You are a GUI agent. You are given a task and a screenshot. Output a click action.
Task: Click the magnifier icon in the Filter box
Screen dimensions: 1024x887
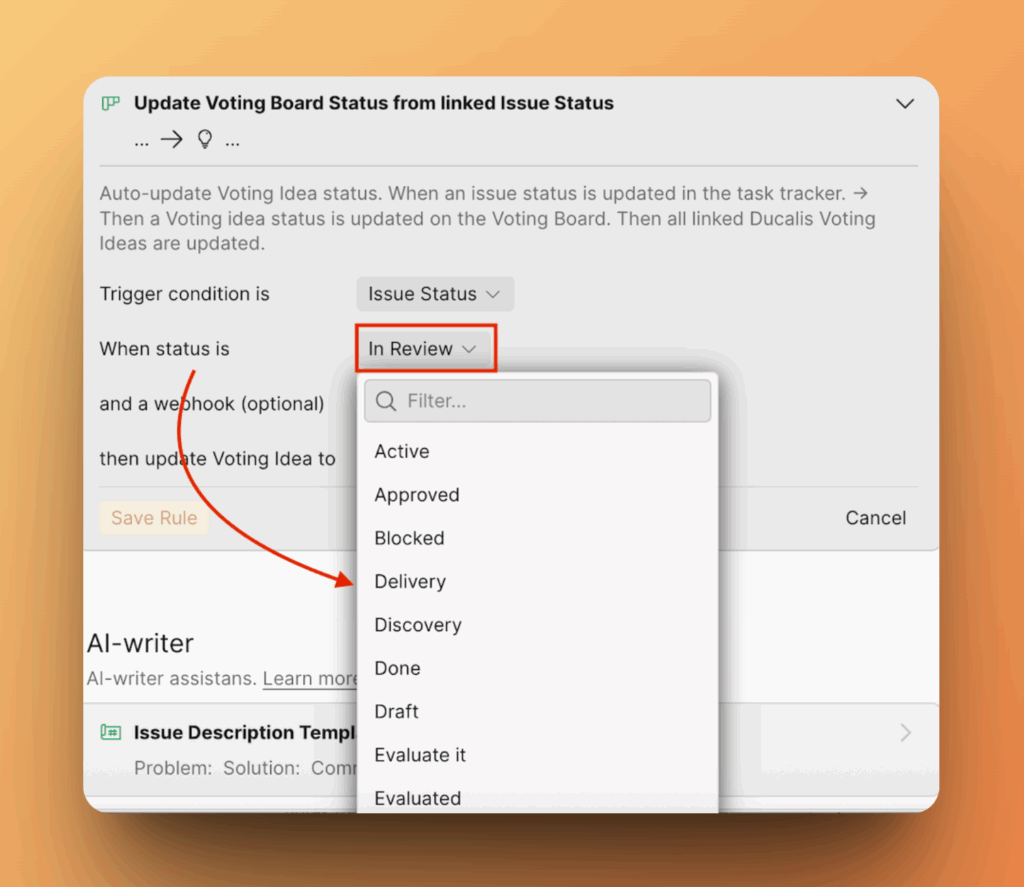pos(386,401)
